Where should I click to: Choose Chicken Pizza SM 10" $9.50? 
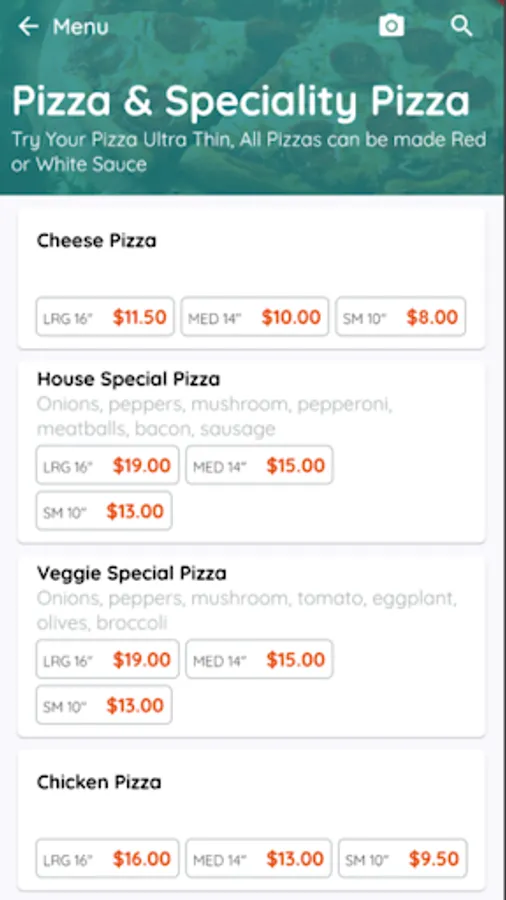coord(403,859)
